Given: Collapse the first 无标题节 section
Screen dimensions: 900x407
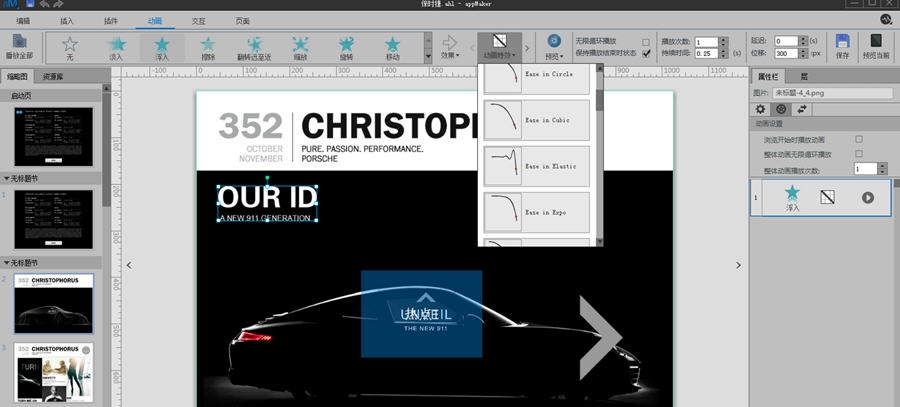Looking at the screenshot, I should (6, 179).
